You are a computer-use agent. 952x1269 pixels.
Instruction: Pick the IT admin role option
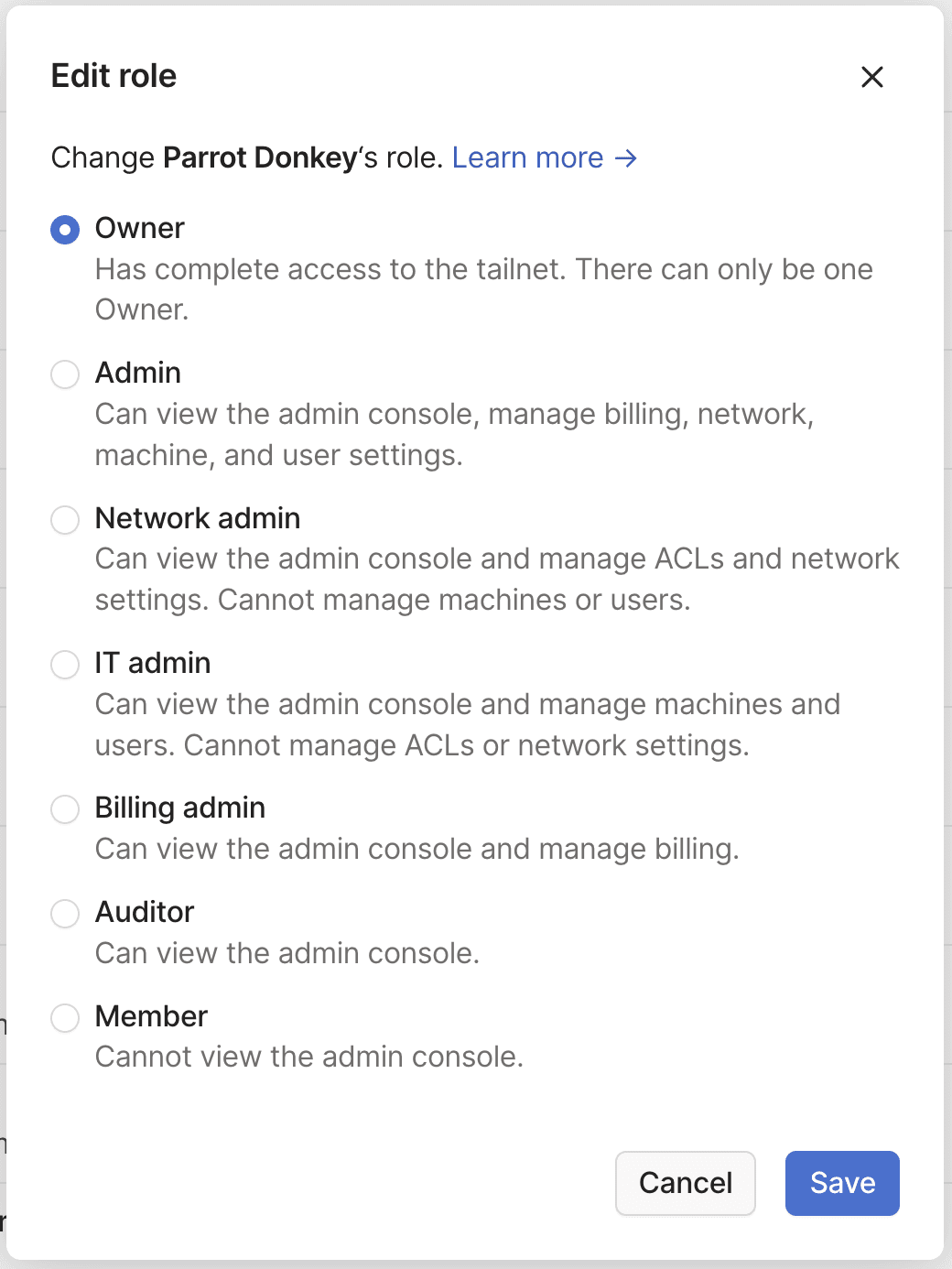click(65, 664)
